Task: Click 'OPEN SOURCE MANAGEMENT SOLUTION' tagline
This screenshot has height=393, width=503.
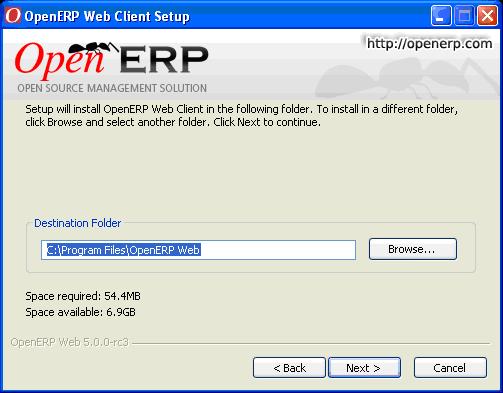Action: point(112,88)
